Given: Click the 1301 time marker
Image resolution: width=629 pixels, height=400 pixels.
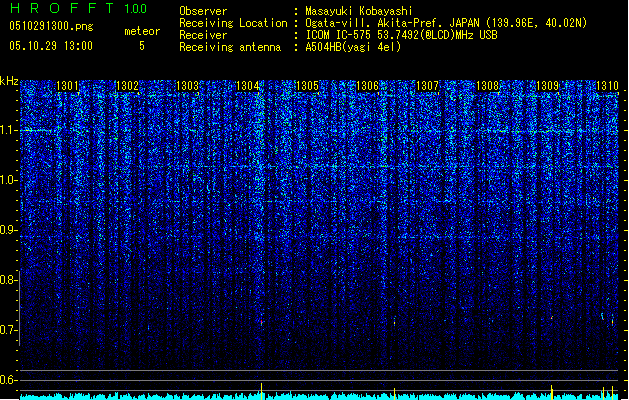Looking at the screenshot, I should point(67,86).
